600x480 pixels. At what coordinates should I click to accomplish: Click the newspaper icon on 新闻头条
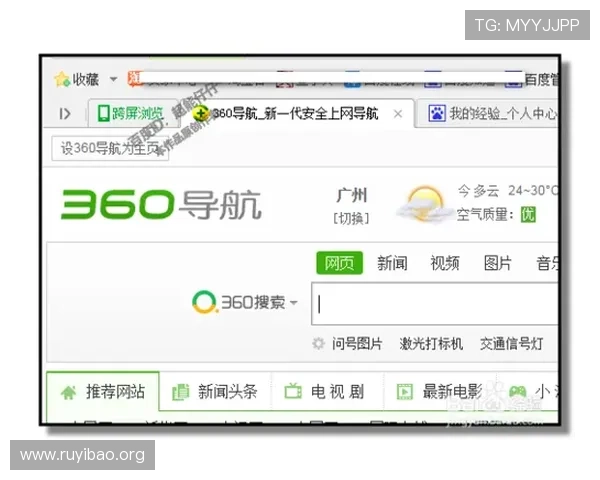pos(181,392)
